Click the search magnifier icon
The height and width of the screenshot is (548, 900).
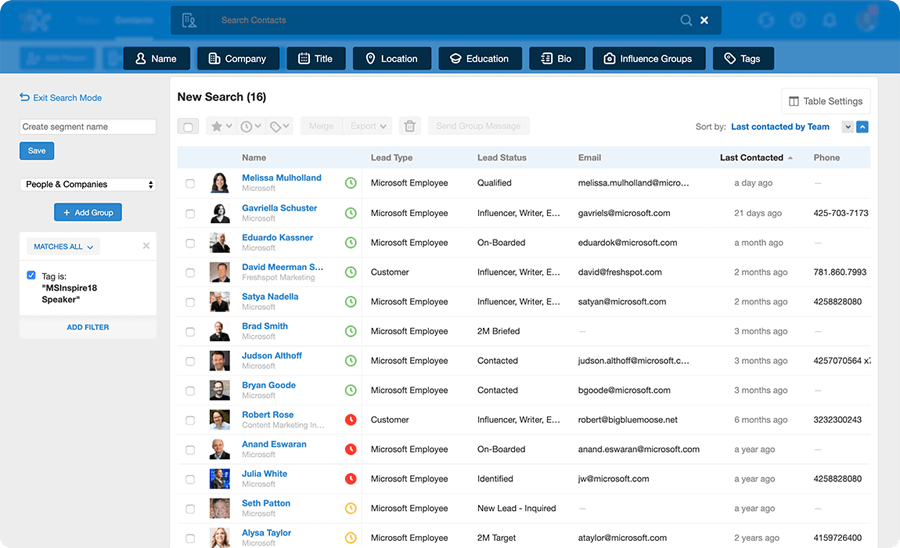click(x=686, y=20)
